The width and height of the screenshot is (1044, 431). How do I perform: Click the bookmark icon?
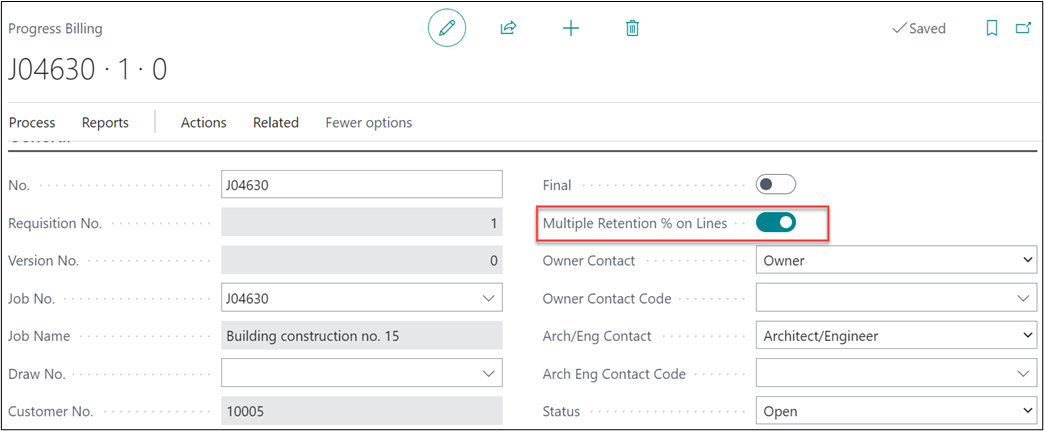point(991,28)
